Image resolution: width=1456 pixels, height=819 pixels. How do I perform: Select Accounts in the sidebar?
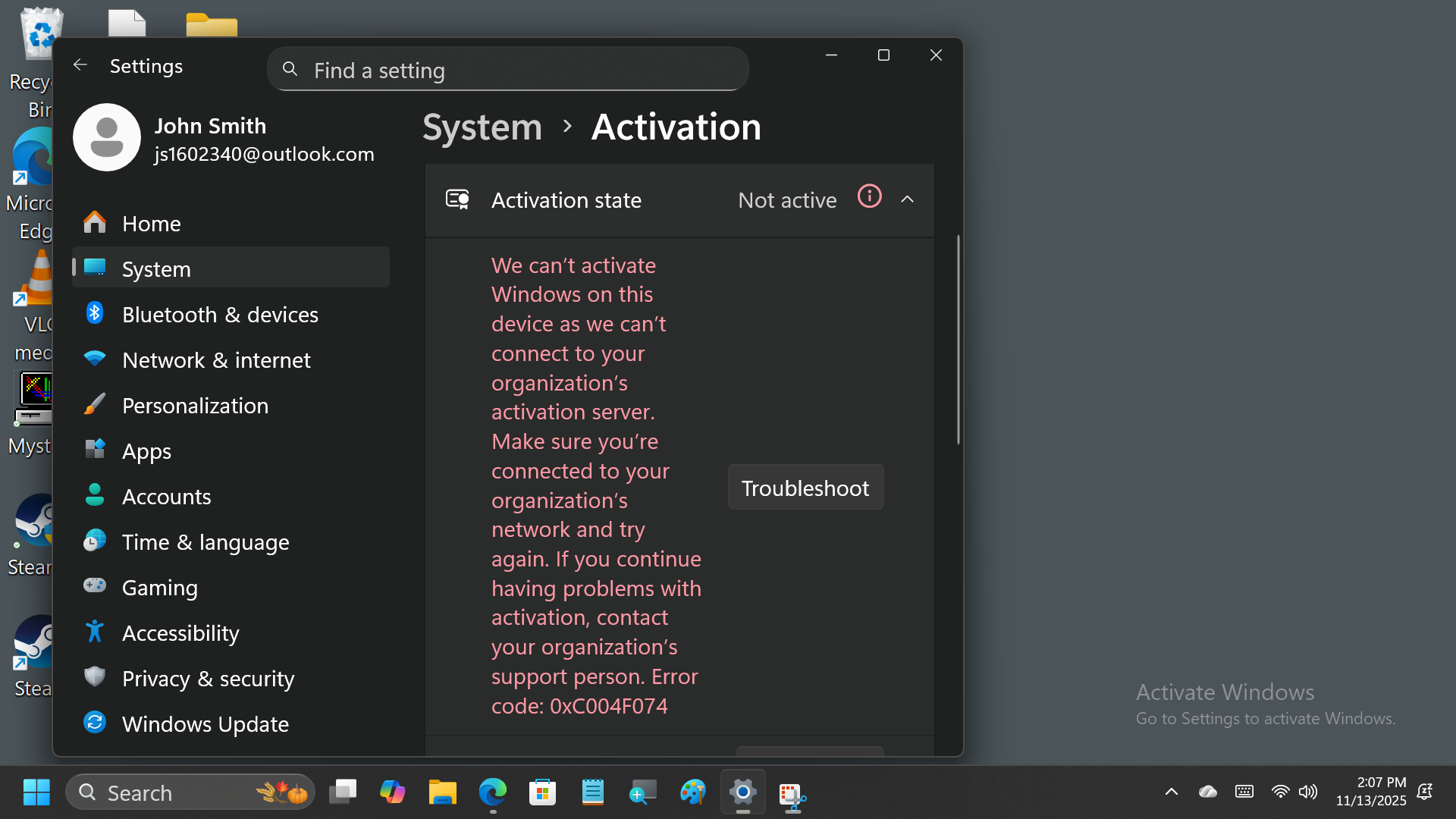point(166,496)
